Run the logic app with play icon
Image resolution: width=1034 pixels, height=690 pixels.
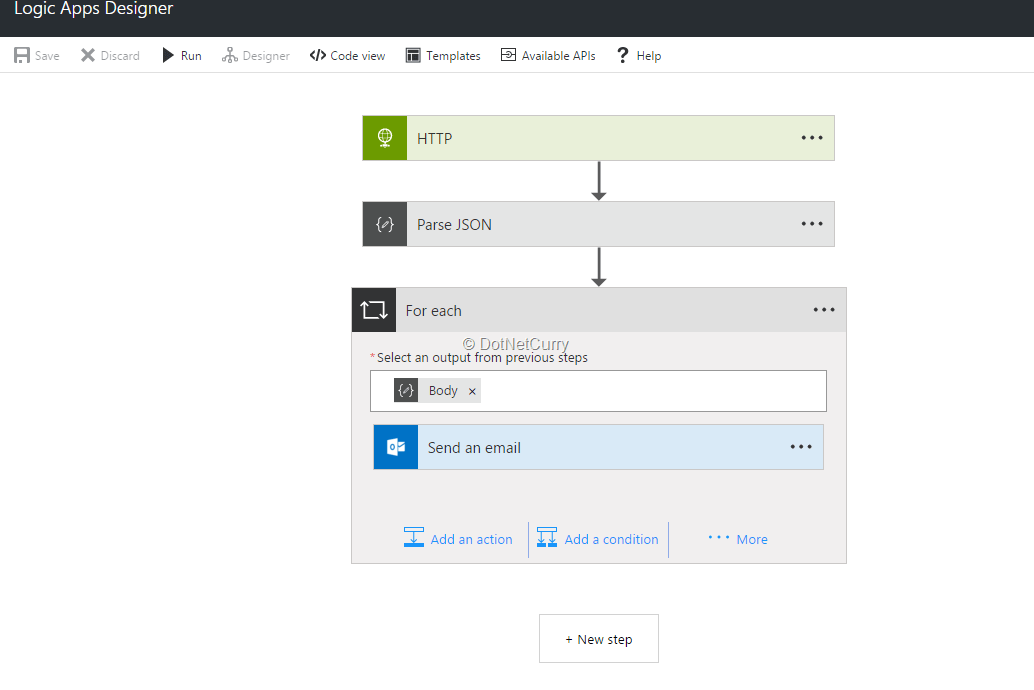168,55
